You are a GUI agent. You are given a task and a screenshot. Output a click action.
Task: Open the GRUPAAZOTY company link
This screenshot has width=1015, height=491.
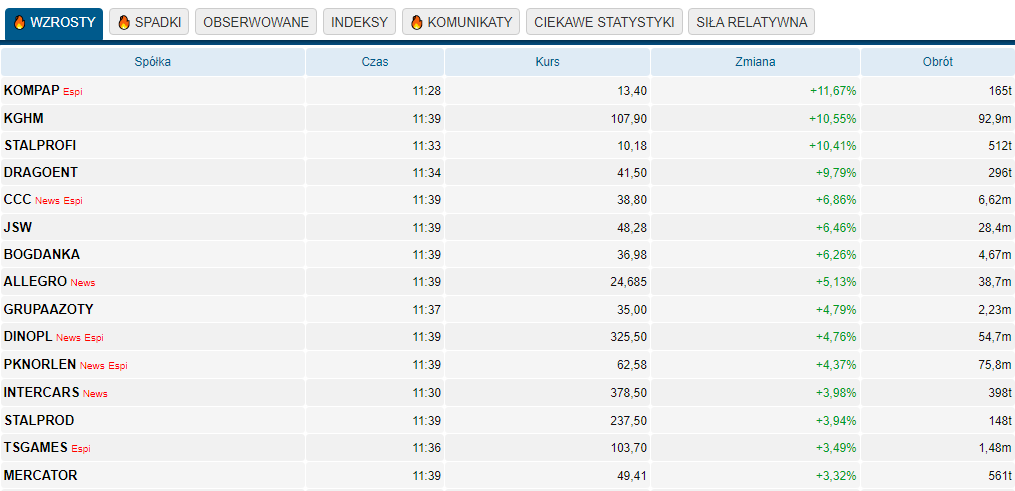click(49, 309)
